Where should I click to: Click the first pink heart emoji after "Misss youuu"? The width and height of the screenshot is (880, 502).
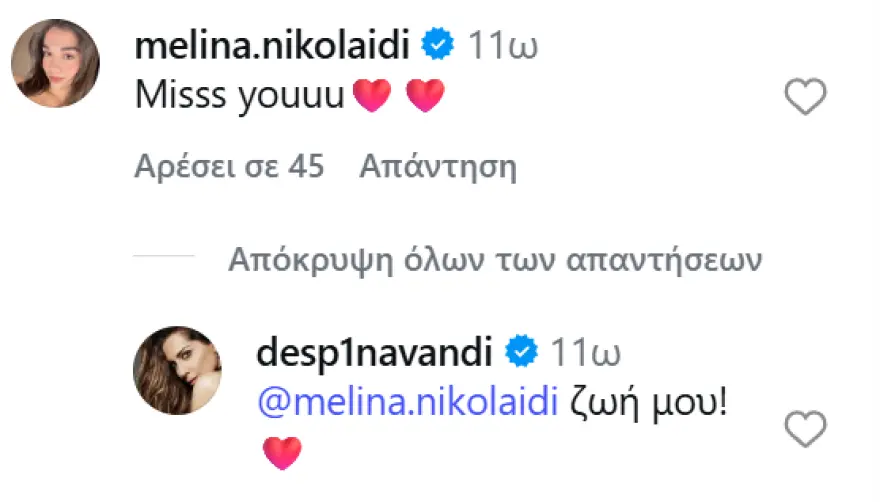(x=372, y=98)
